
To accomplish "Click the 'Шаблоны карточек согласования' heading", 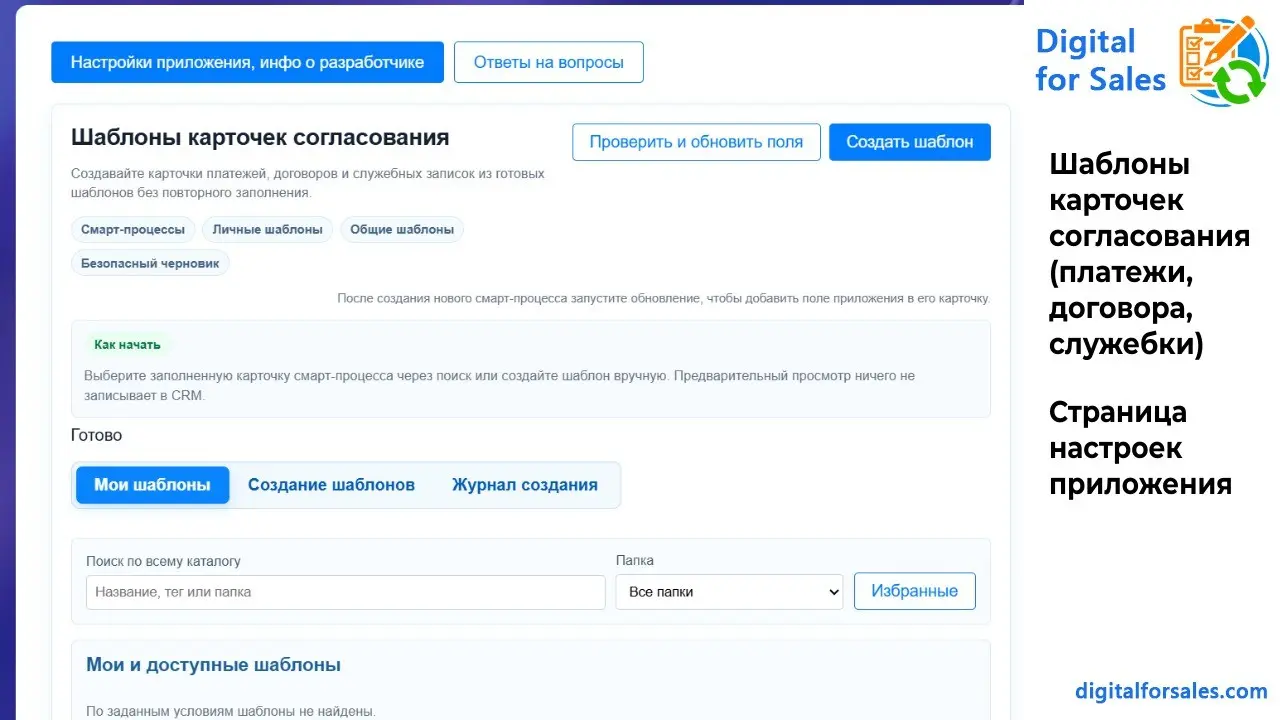I will (260, 138).
